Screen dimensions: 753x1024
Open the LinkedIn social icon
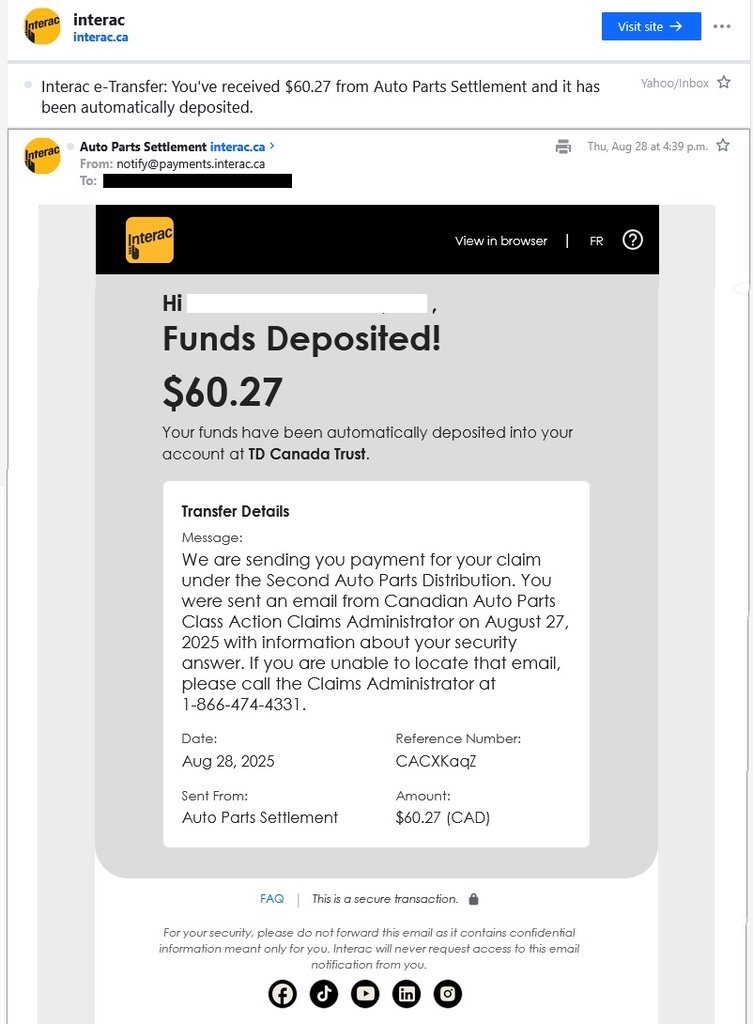click(407, 993)
